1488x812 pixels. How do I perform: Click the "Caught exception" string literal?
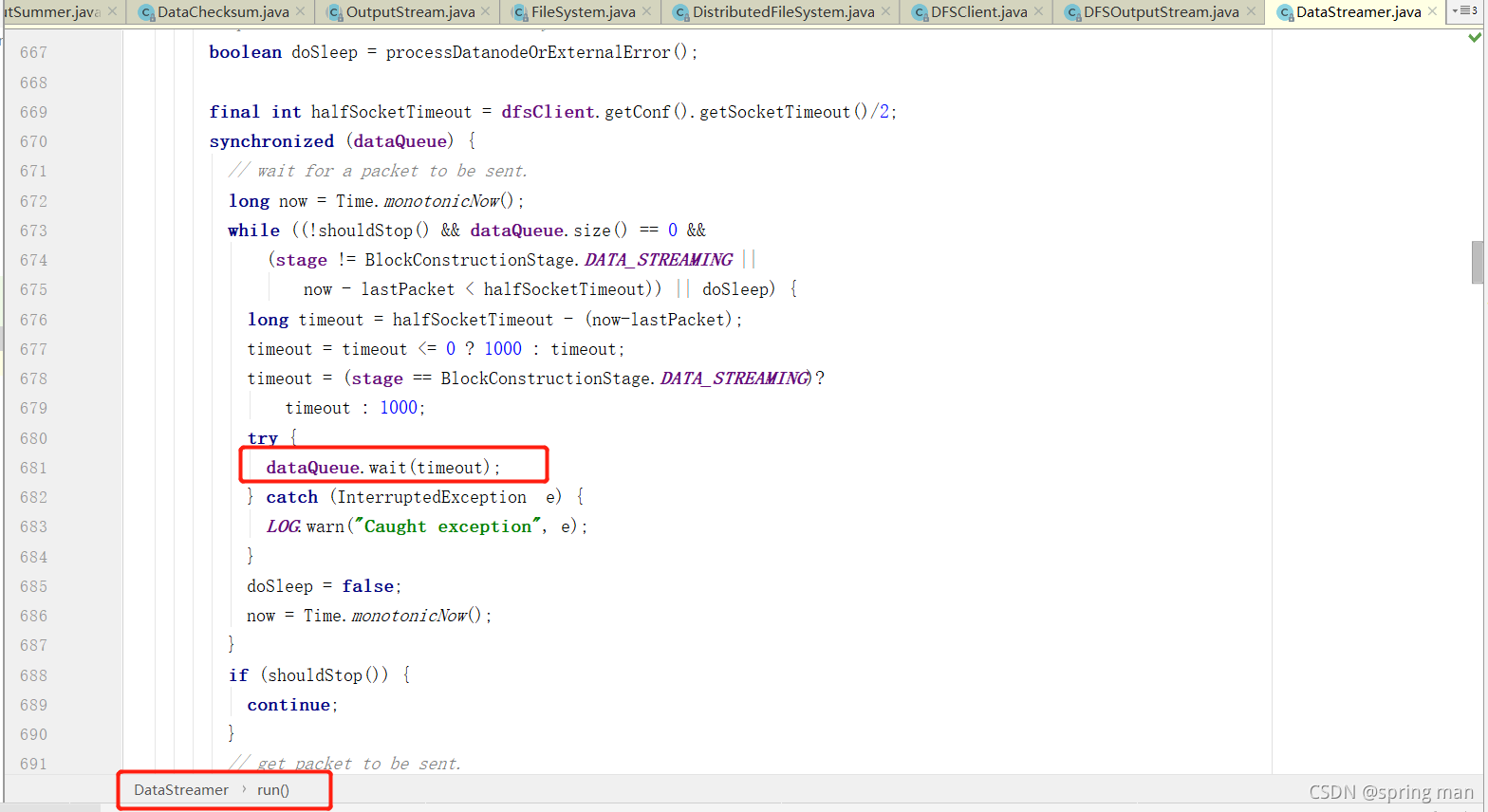(447, 526)
